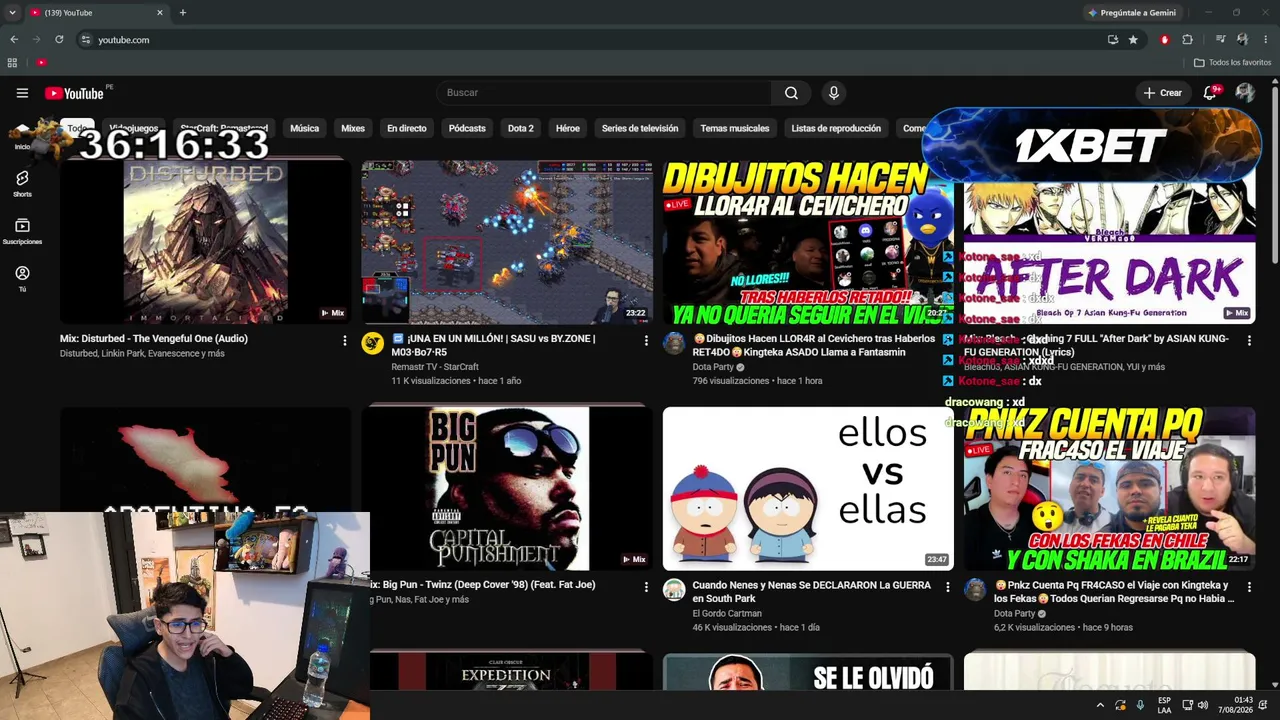This screenshot has height=720, width=1280.
Task: Click the magnifier search button
Action: pyautogui.click(x=791, y=93)
